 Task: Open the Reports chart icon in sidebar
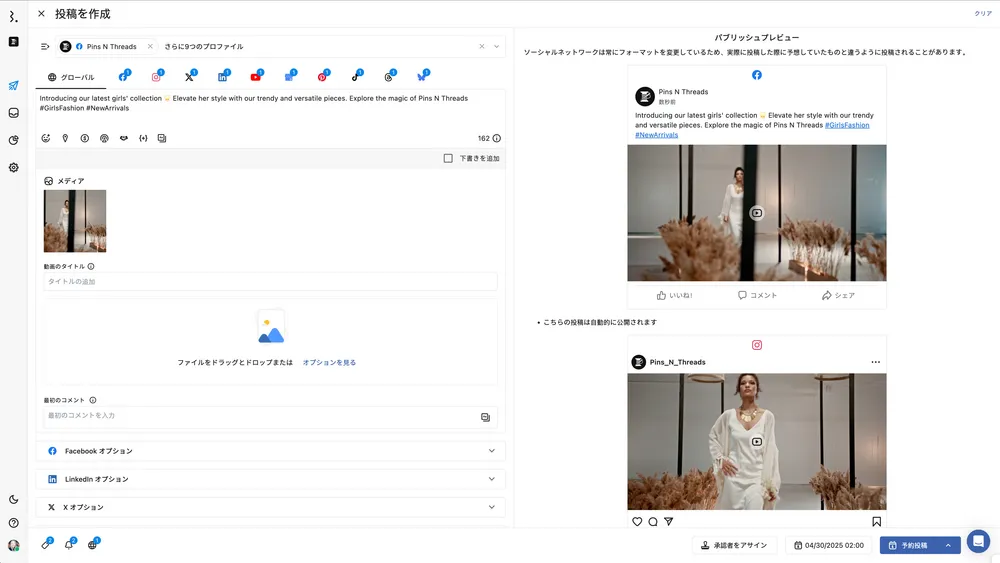pyautogui.click(x=13, y=140)
